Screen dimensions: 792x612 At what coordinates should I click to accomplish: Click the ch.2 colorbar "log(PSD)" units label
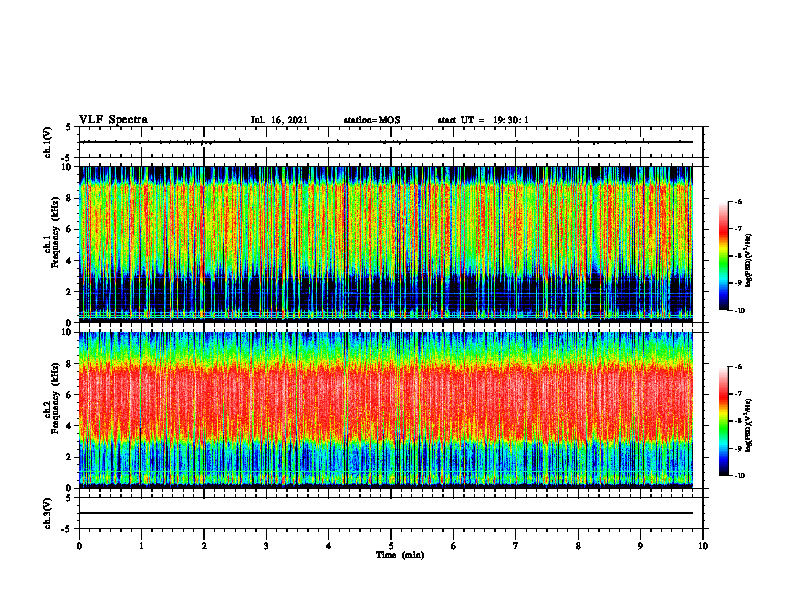coord(749,425)
